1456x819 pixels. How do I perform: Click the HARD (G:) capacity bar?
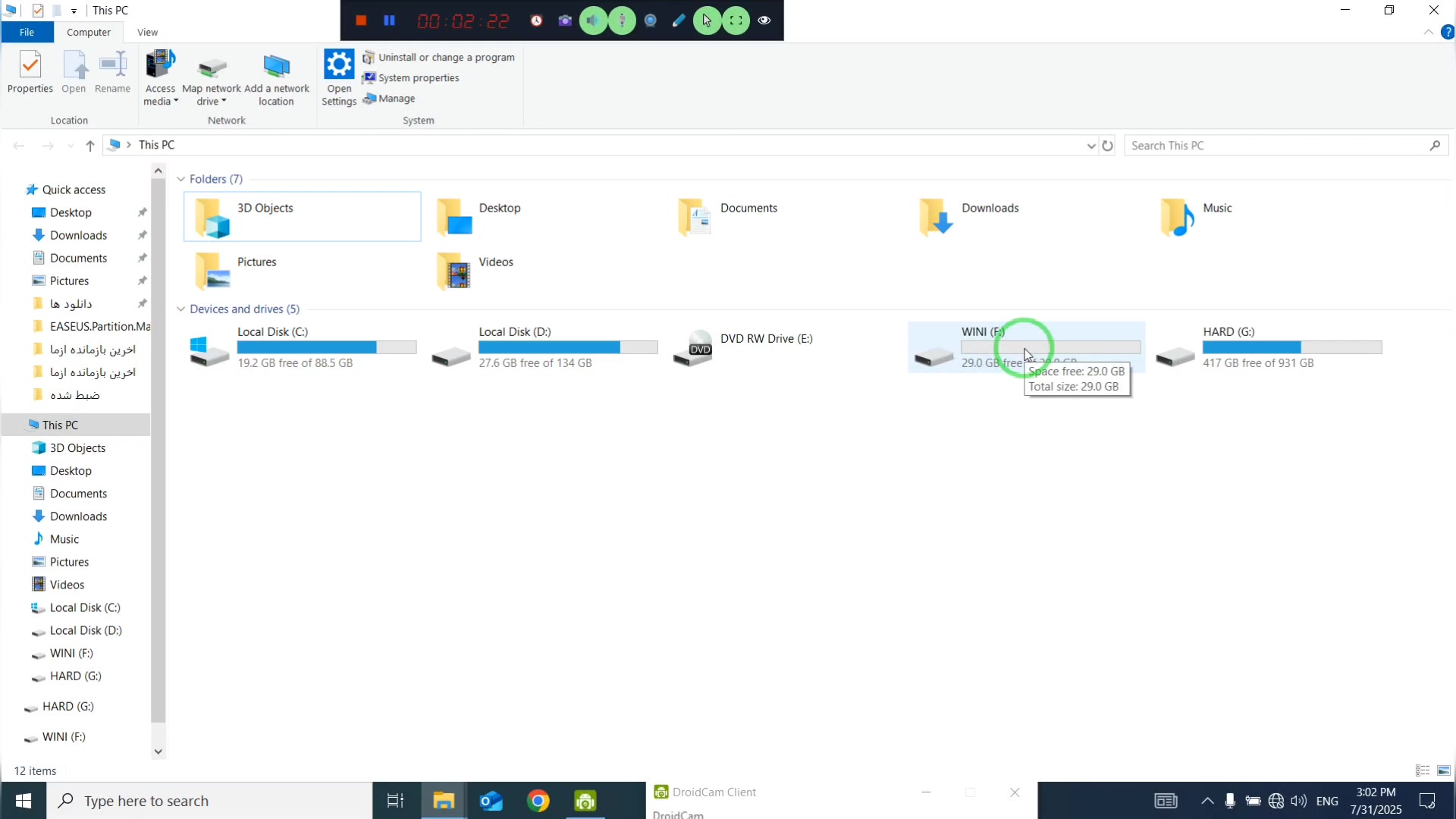[1291, 347]
